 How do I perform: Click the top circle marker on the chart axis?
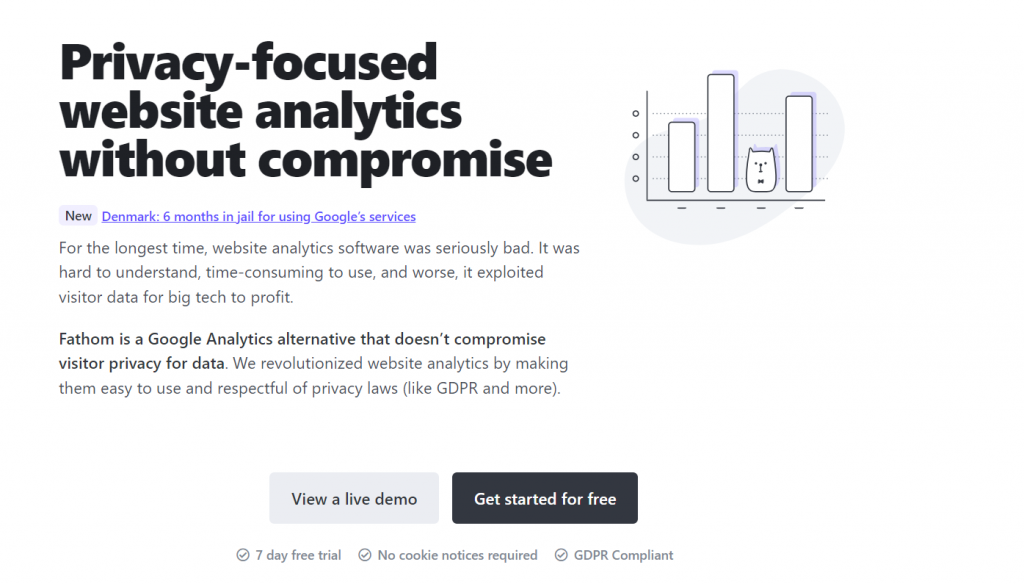635,114
